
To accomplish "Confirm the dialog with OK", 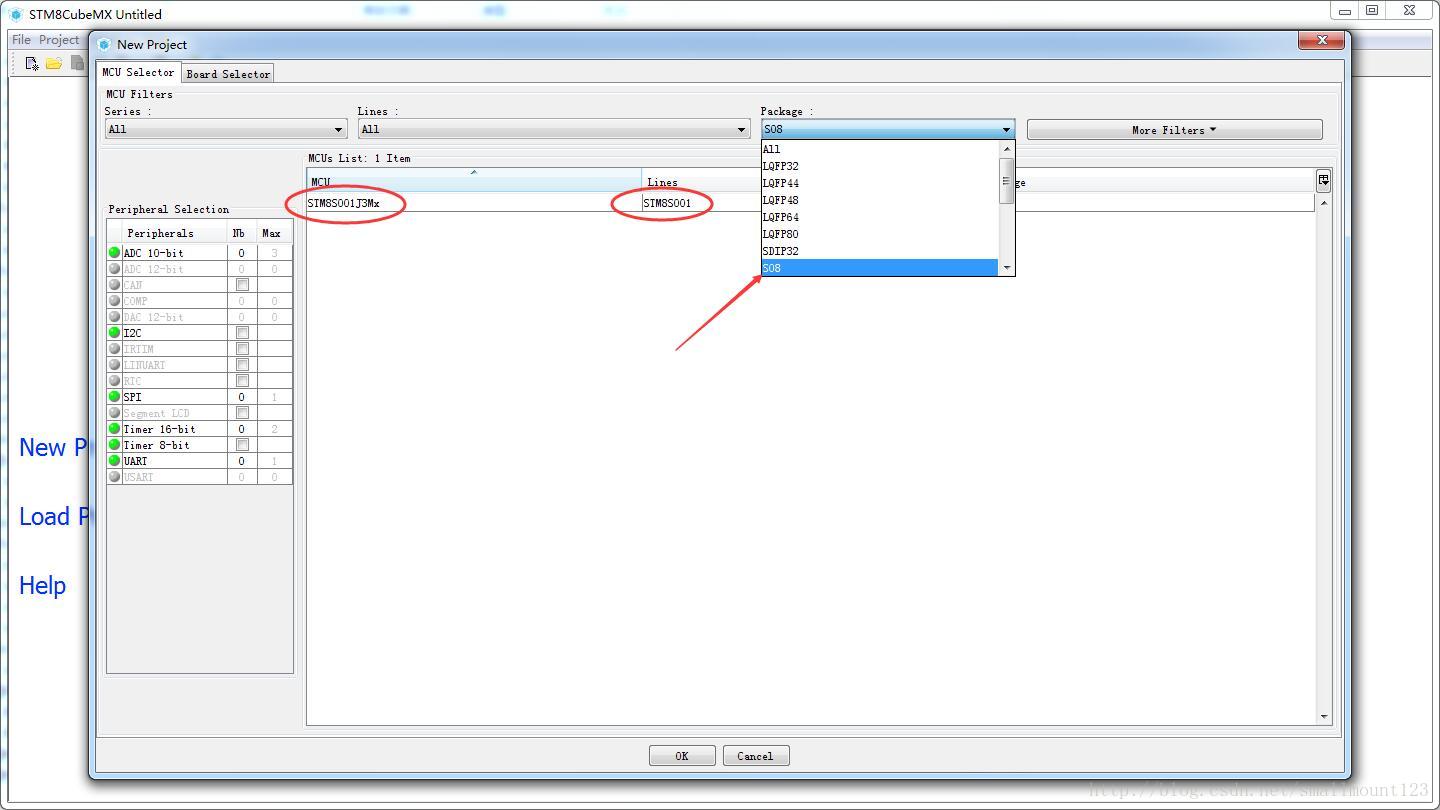I will (x=682, y=756).
